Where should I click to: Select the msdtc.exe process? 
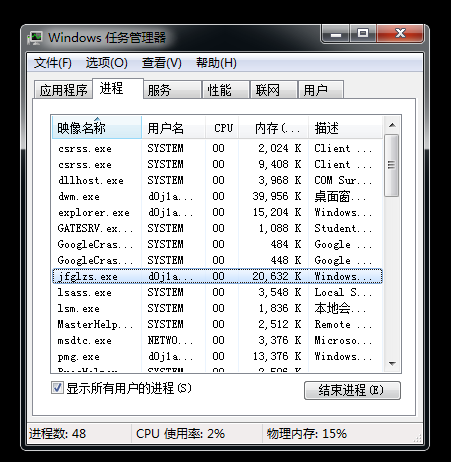[217, 340]
